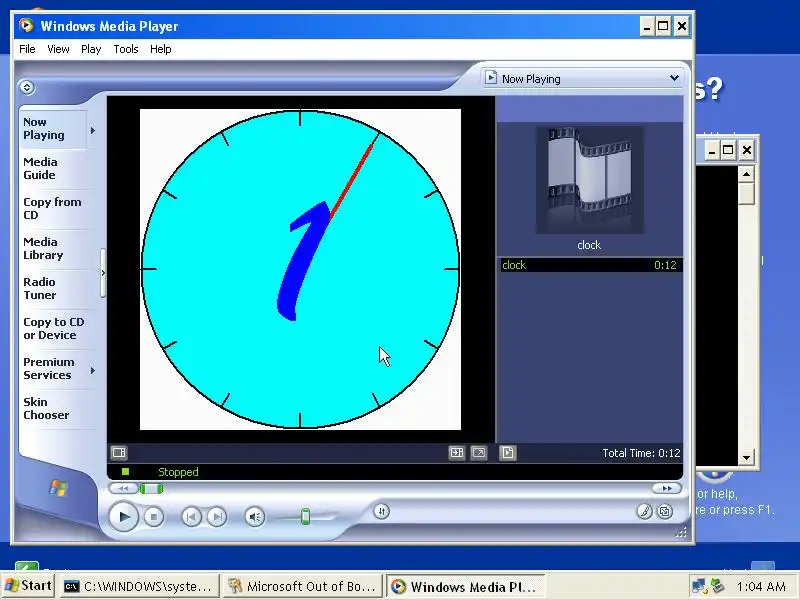Maximize the background command window

pyautogui.click(x=728, y=150)
